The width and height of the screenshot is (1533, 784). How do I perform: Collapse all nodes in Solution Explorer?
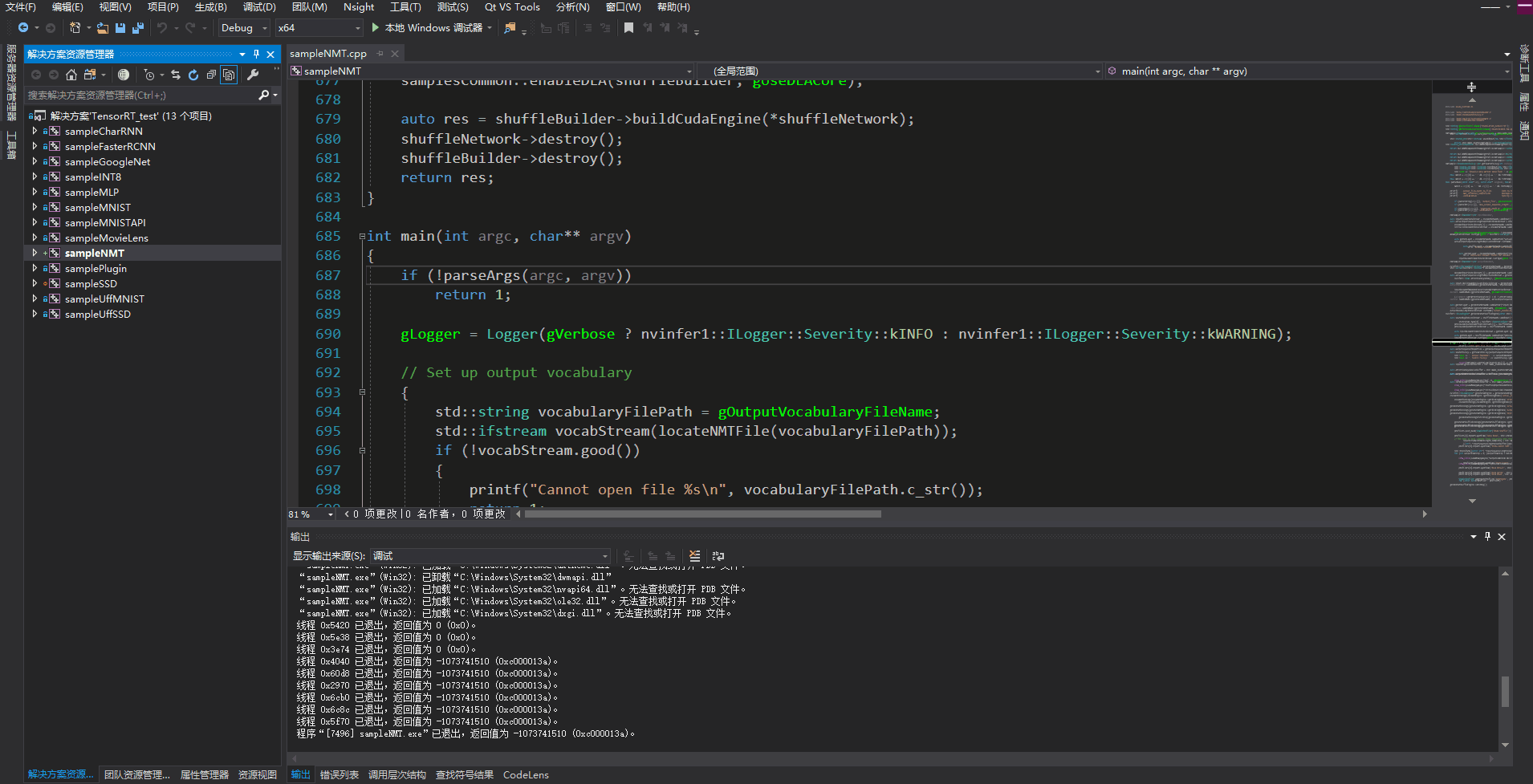[211, 75]
